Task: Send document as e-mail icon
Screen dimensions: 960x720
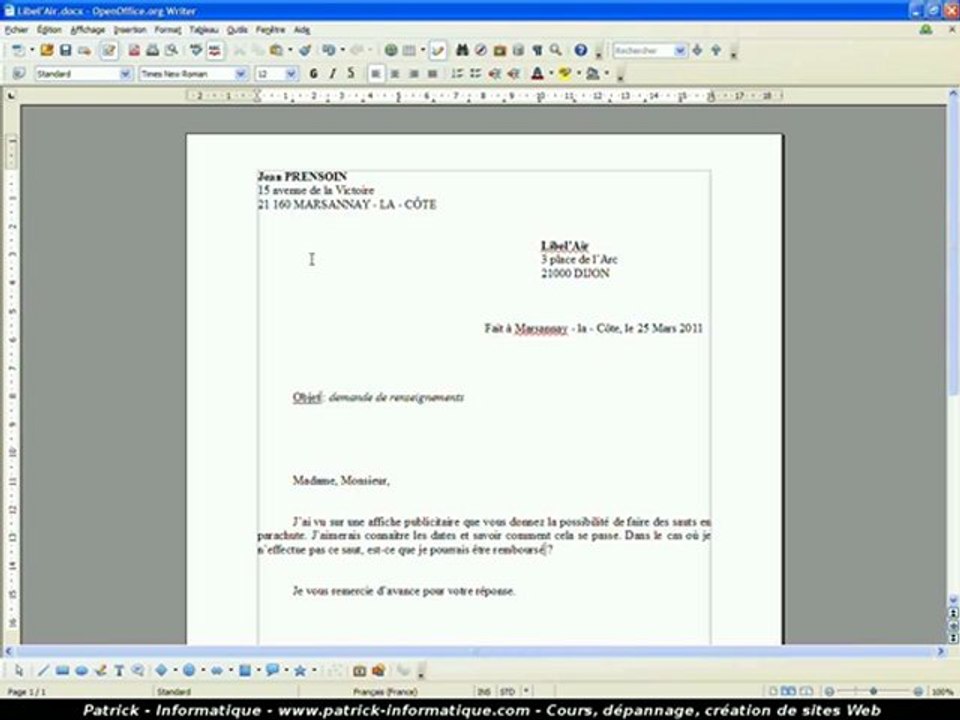Action: click(x=84, y=50)
